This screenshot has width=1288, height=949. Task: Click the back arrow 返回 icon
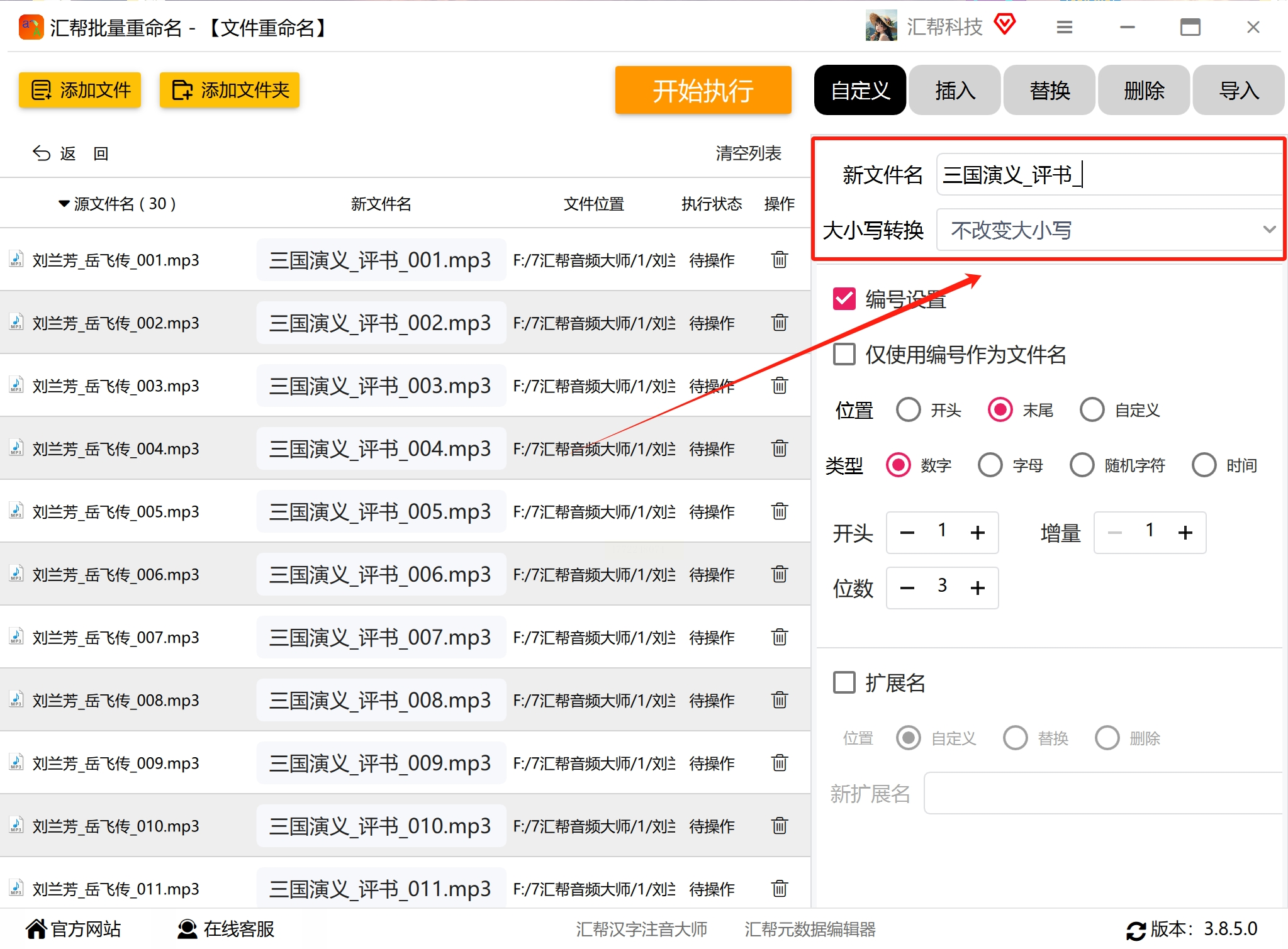(x=42, y=153)
